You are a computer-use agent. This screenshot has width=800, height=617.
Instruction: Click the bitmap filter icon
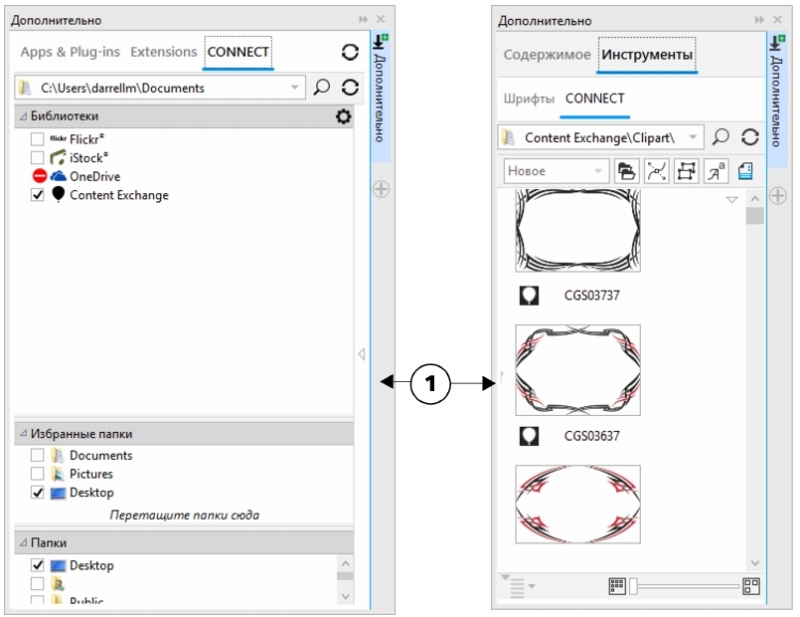click(x=686, y=171)
